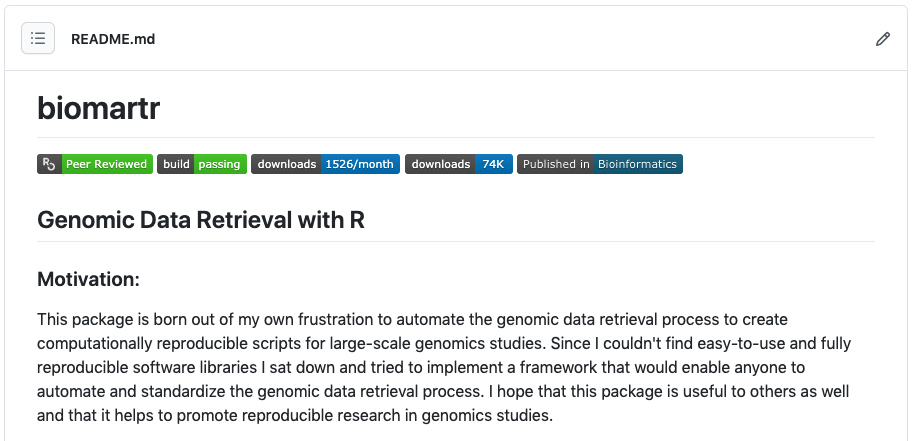The image size is (921, 441).
Task: Click the pencil icon to edit README
Action: (882, 39)
